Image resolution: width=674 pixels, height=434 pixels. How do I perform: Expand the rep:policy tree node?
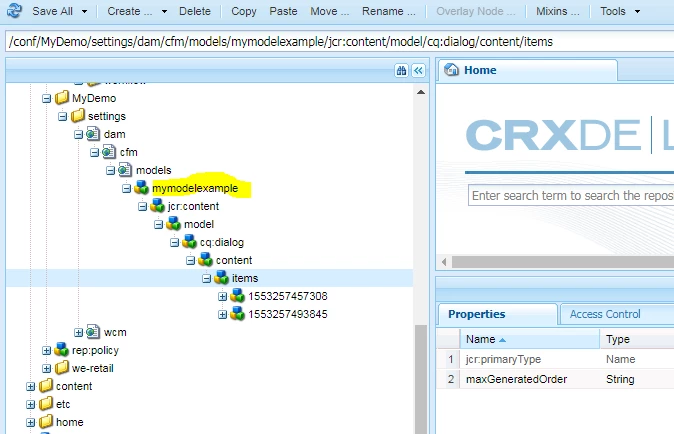click(46, 351)
